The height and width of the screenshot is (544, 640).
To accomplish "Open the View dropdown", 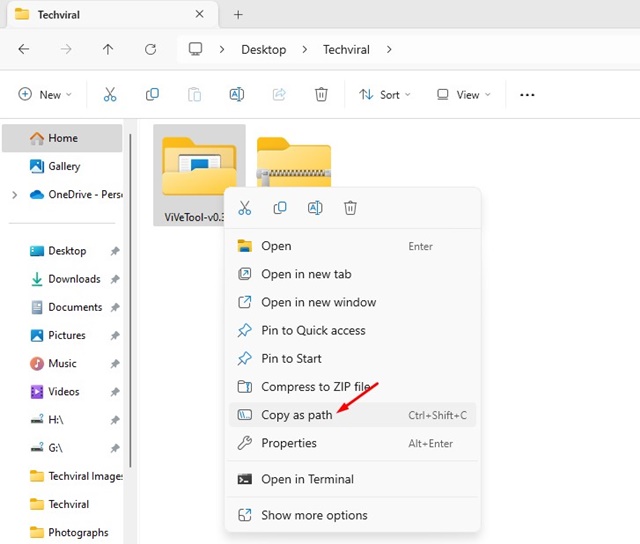I will [464, 95].
